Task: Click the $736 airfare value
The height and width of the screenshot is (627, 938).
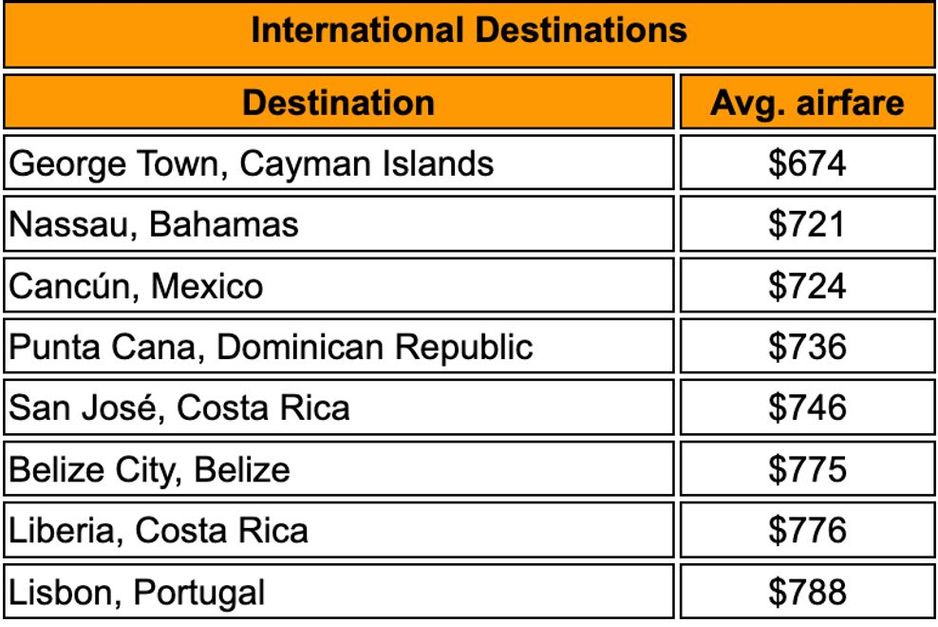Action: pyautogui.click(x=806, y=347)
